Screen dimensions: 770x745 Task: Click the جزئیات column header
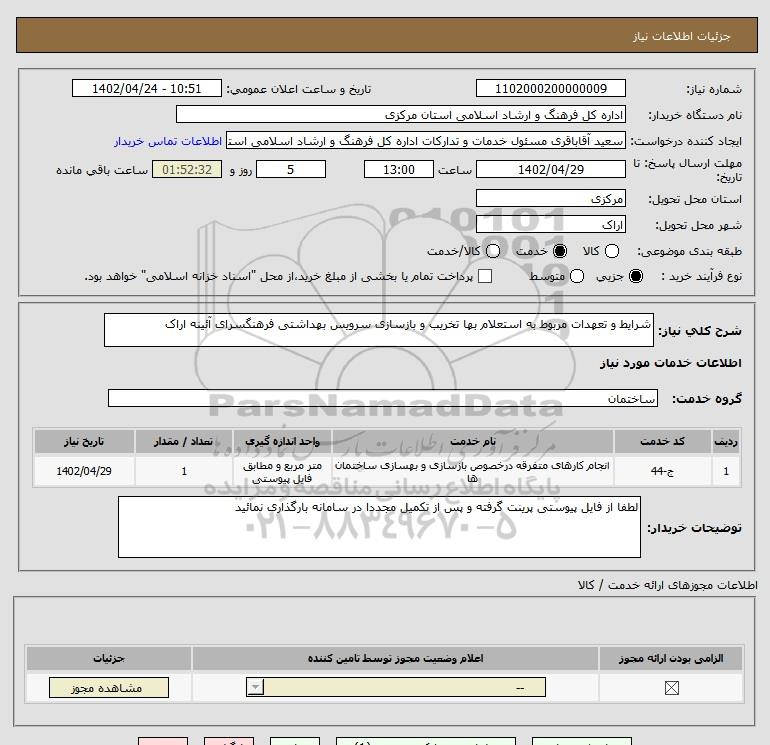pos(109,659)
